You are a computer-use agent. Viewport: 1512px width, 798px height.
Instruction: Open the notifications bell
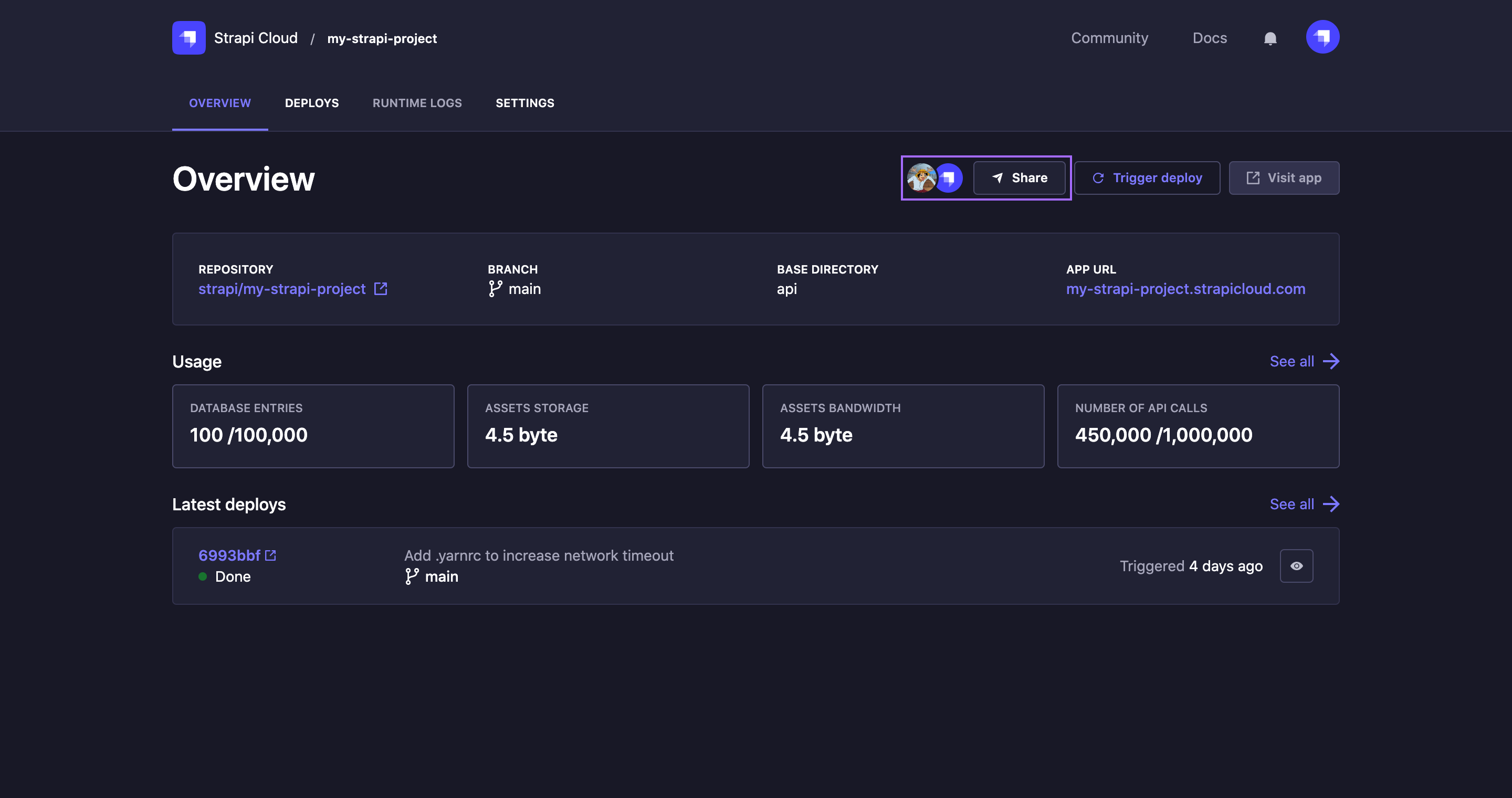tap(1269, 38)
